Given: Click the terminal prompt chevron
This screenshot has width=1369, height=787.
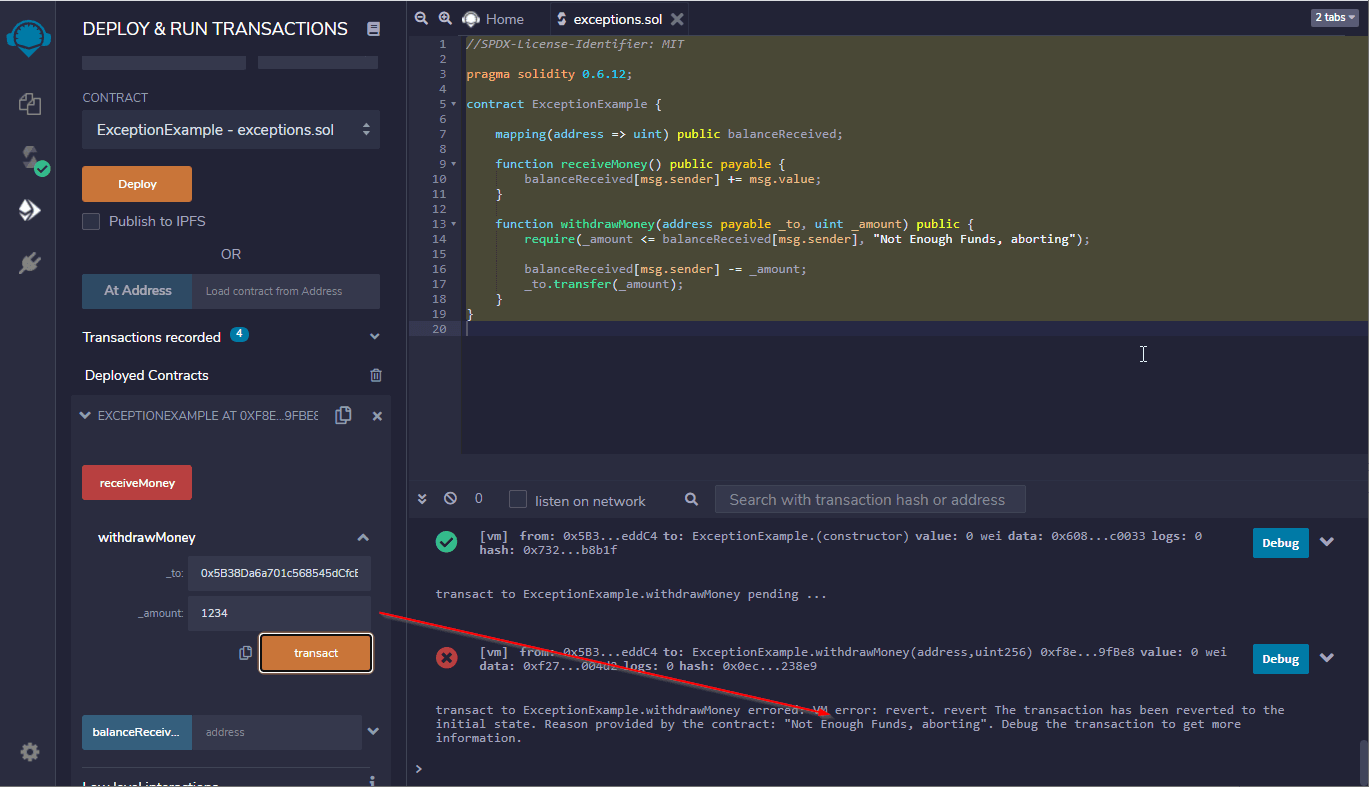Looking at the screenshot, I should pyautogui.click(x=419, y=769).
